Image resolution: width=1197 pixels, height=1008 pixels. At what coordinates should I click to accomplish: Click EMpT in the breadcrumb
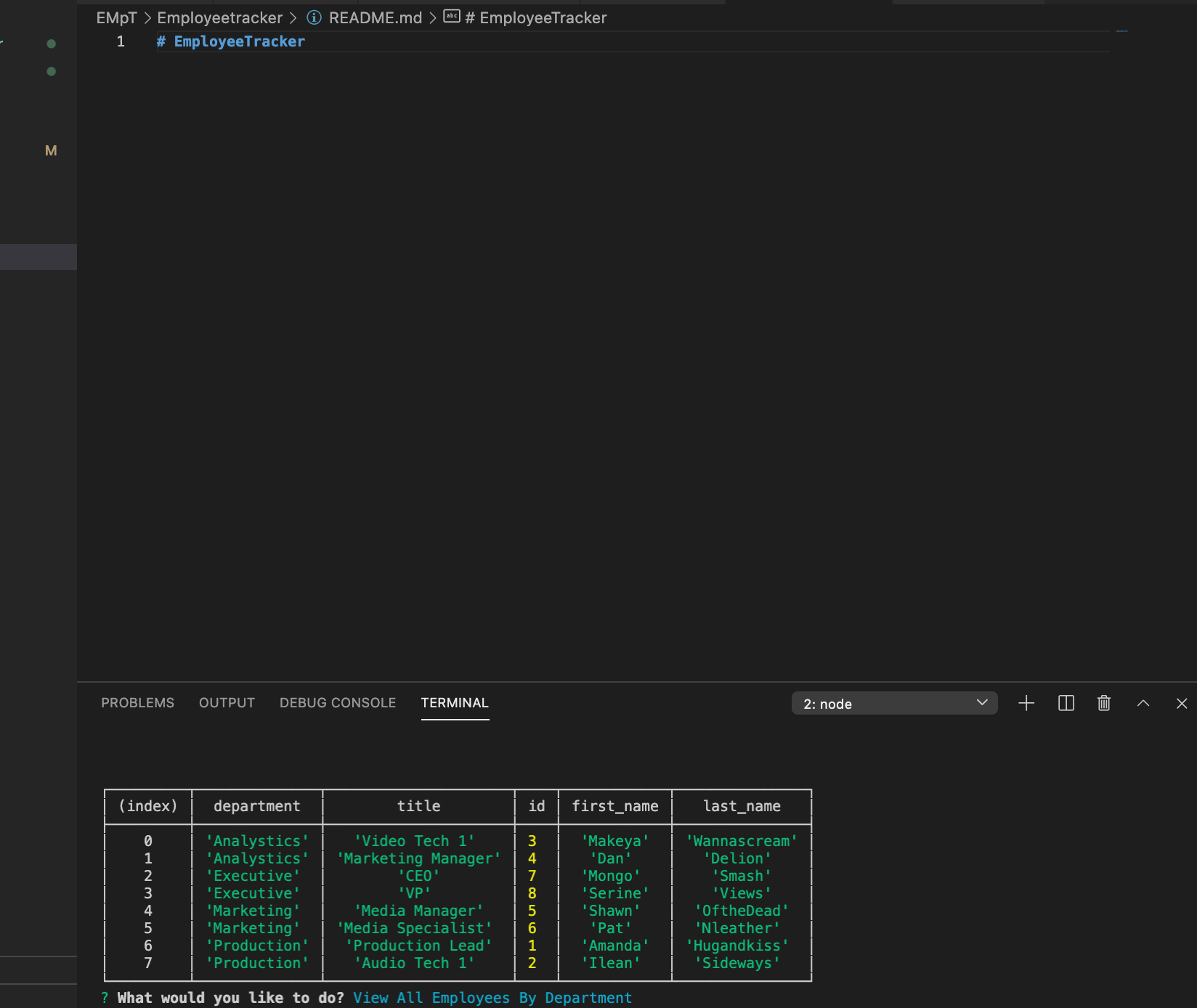[x=116, y=17]
